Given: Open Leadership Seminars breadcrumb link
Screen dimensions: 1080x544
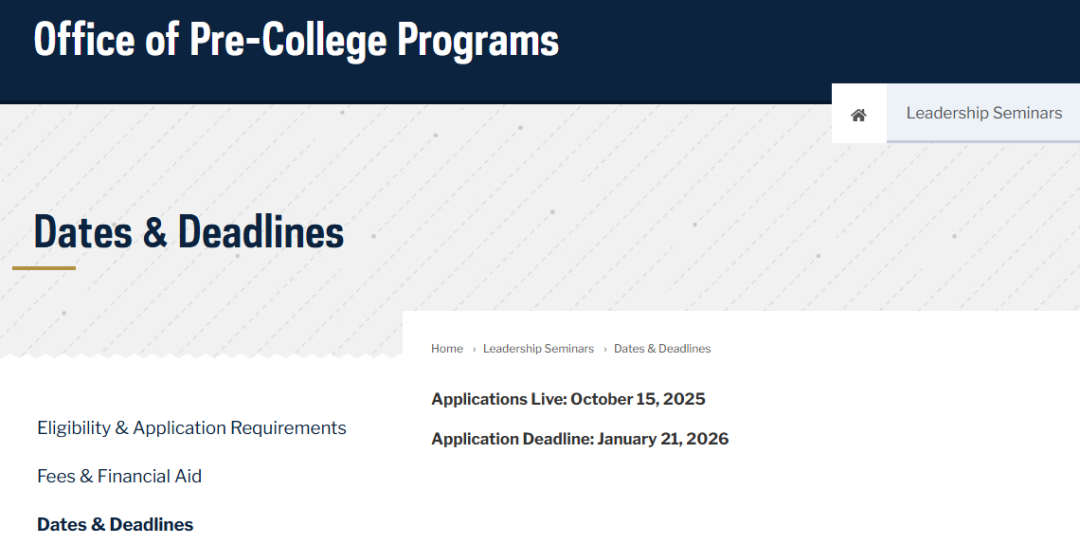Looking at the screenshot, I should click(538, 349).
